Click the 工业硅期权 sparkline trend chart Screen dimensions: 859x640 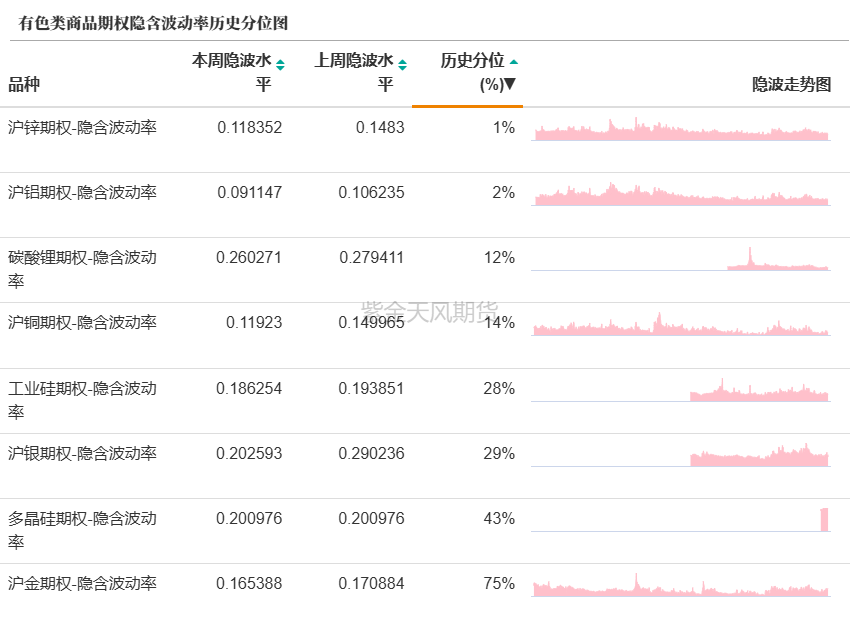tap(681, 390)
